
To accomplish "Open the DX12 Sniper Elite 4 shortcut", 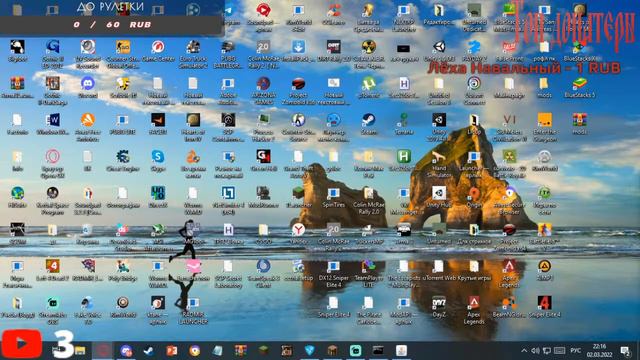I will [x=333, y=267].
